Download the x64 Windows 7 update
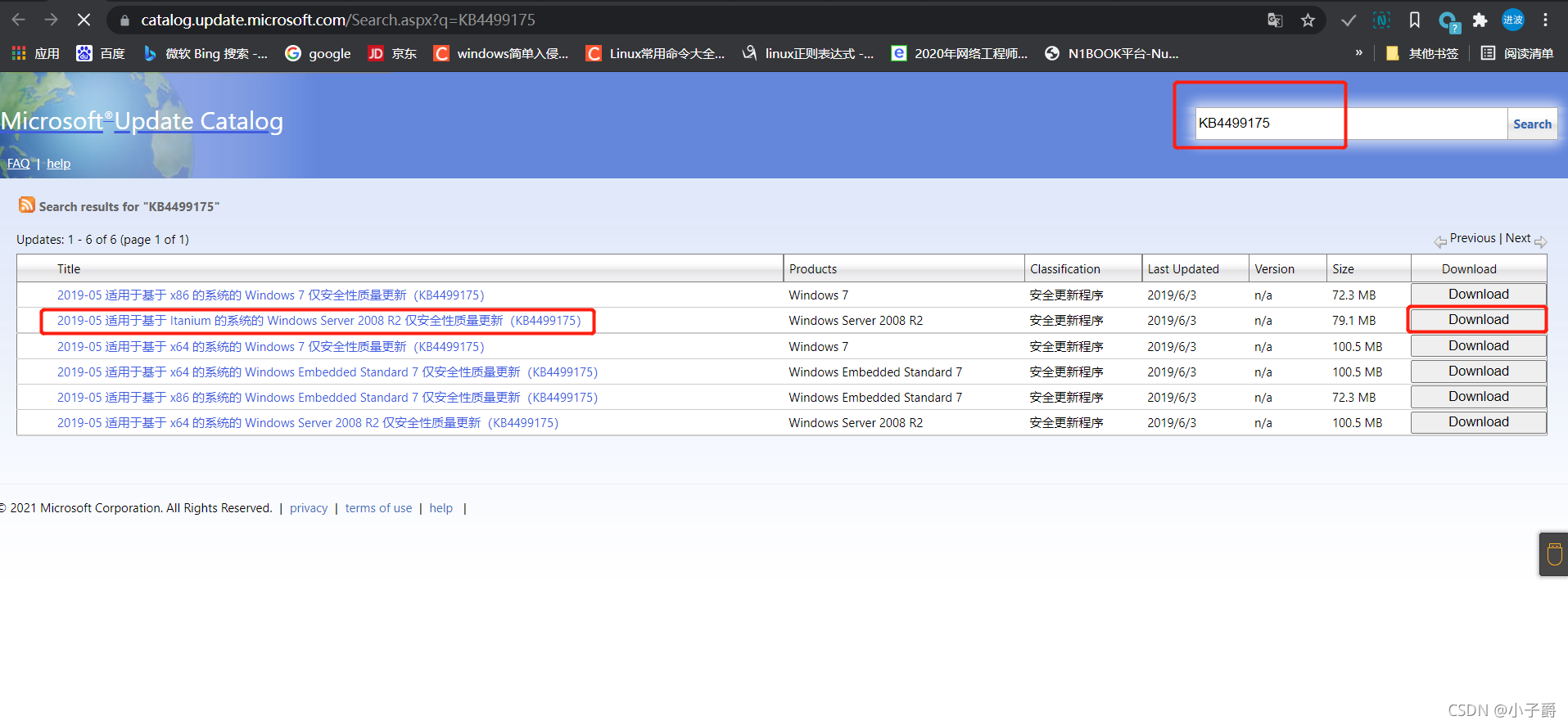The width and height of the screenshot is (1568, 725). (1479, 346)
